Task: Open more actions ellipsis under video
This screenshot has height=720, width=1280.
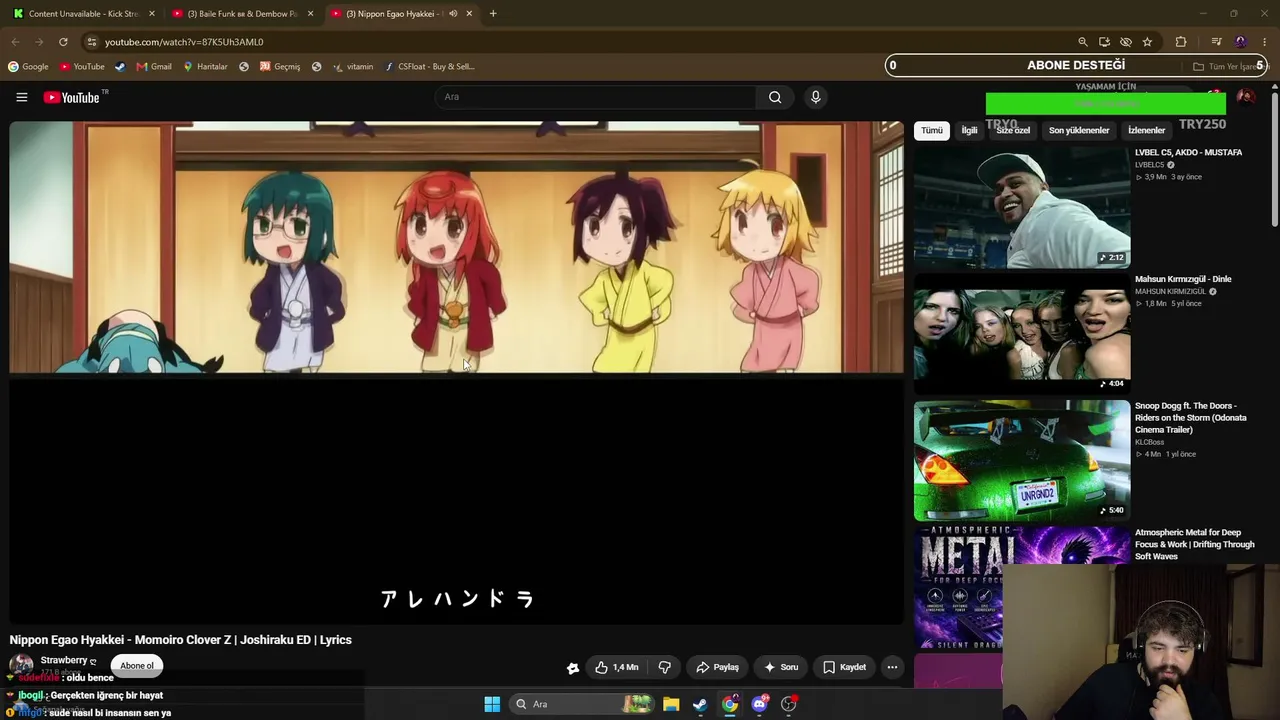Action: coord(892,667)
